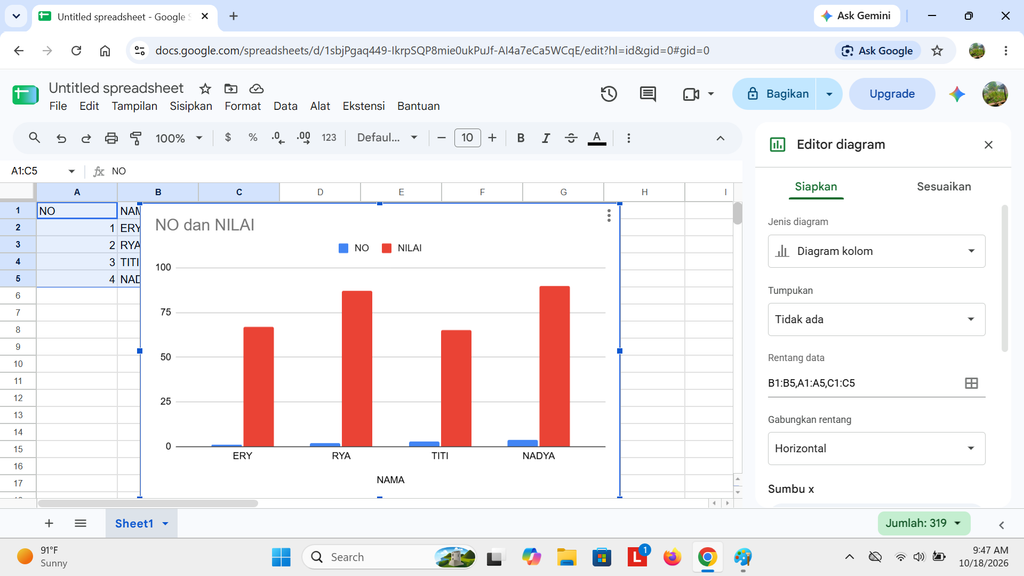Show more toolbar options
Screen dimensions: 1024x576
[x=628, y=138]
